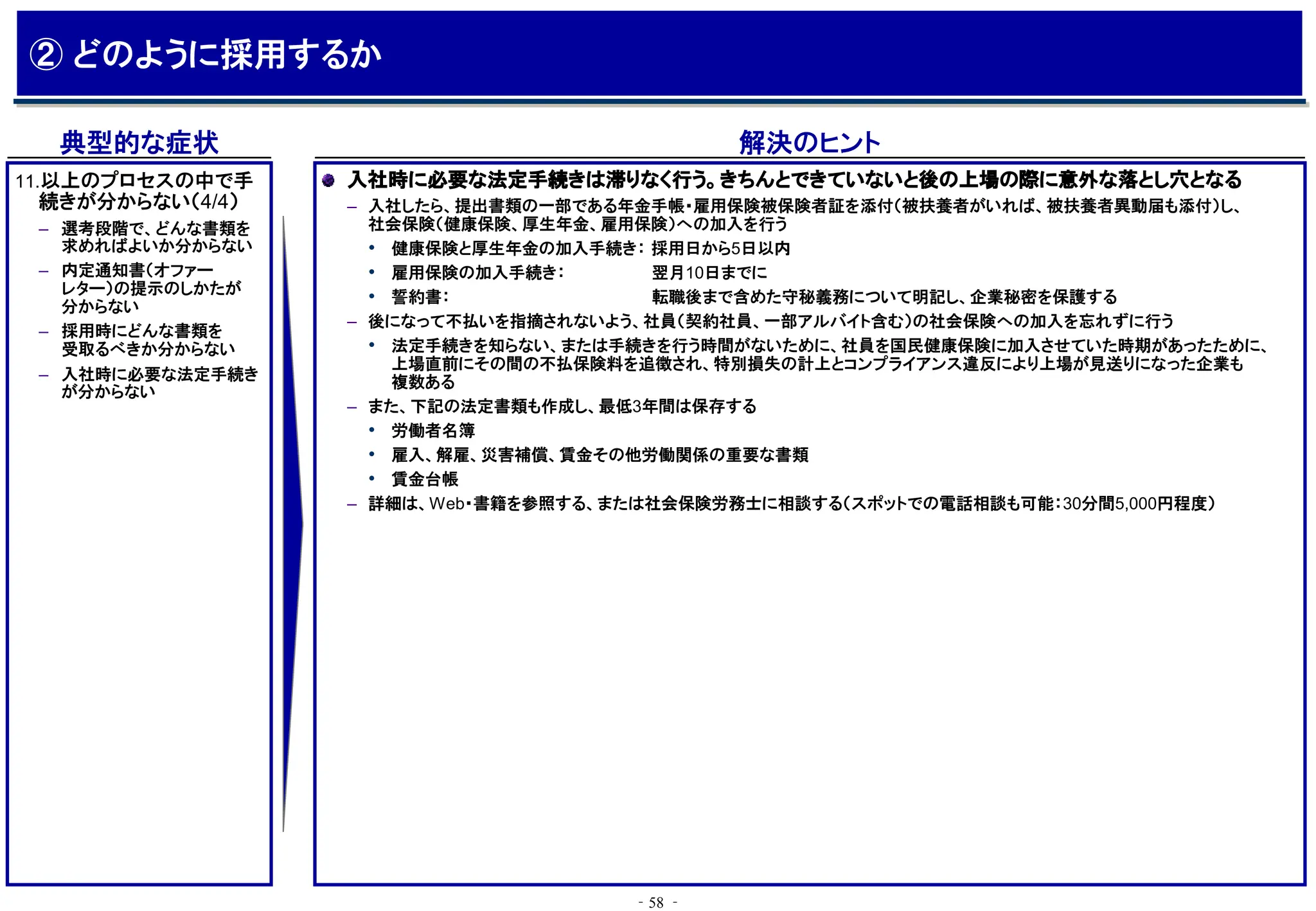Screen dimensions: 1316x911
Task: Click the purple round bullet beside the bold hint
Action: [x=328, y=181]
